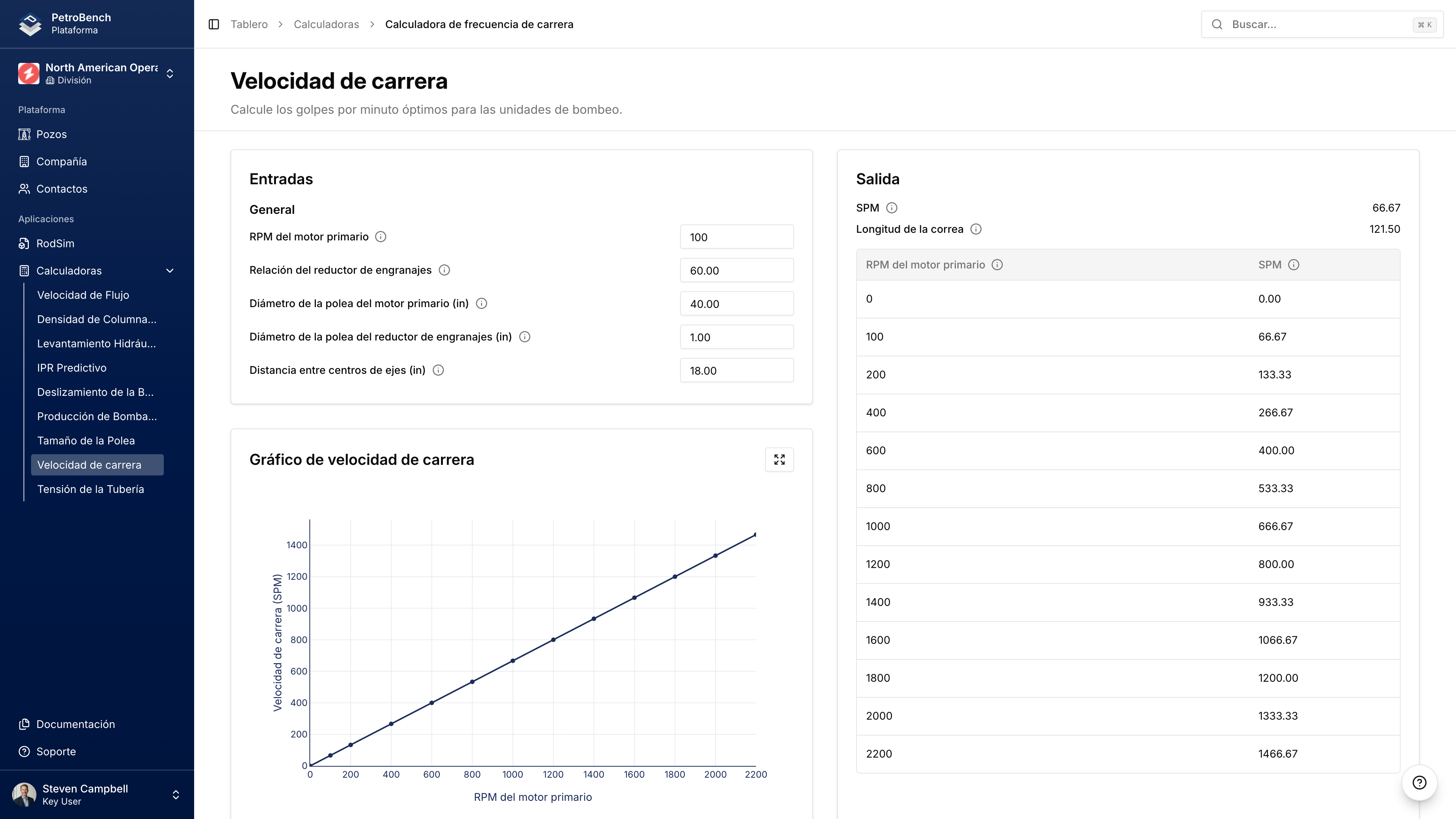Click the chart point at 1200 RPM
This screenshot has height=819, width=1456.
pyautogui.click(x=553, y=640)
